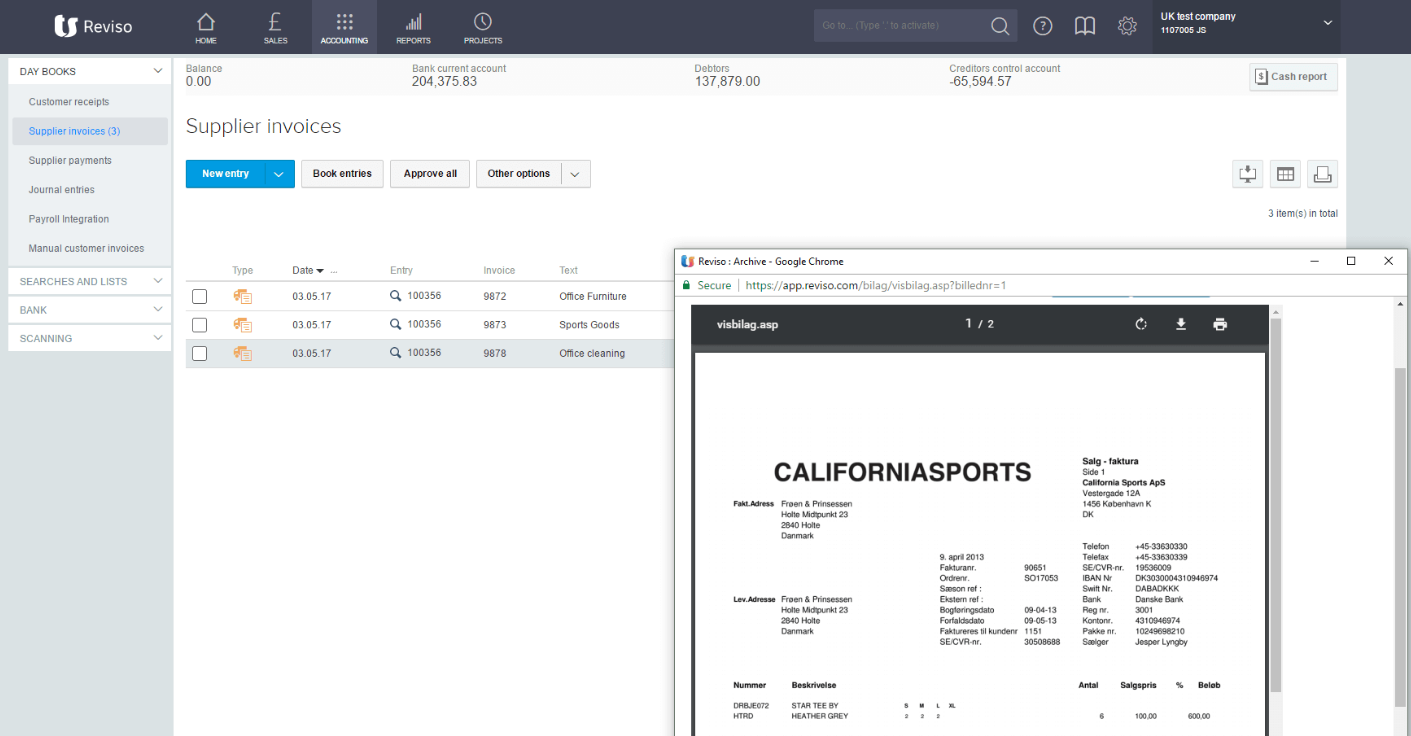Click the search magnifier in top bar
1411x736 pixels.
tap(999, 26)
